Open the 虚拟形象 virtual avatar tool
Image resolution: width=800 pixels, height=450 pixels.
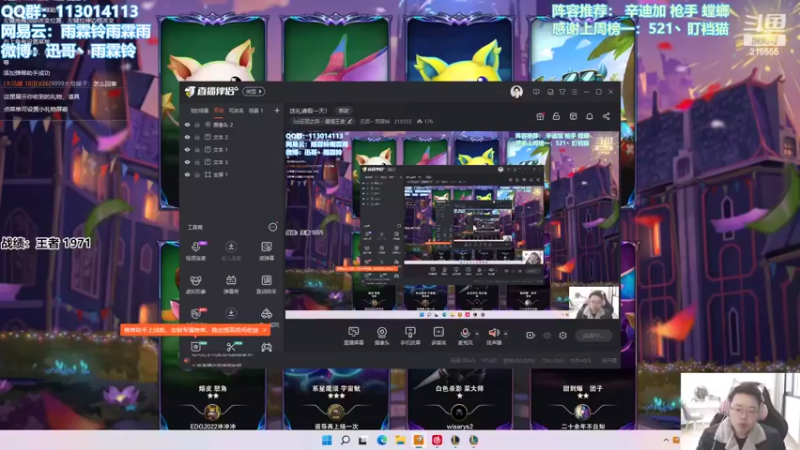click(195, 284)
